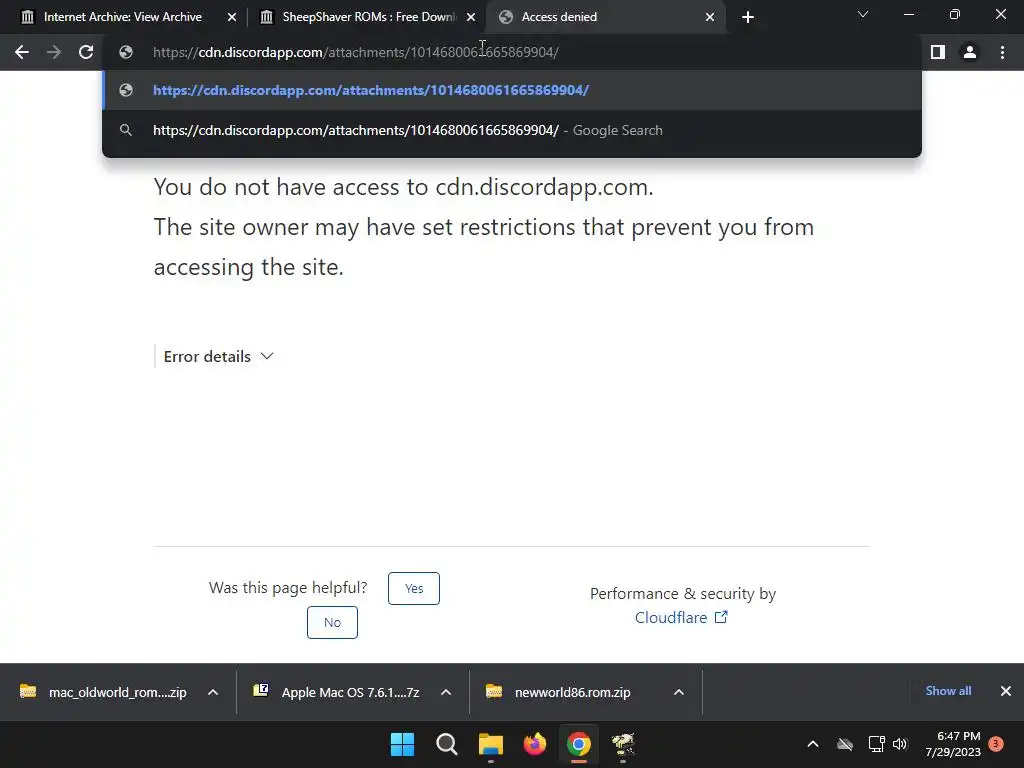
Task: Click the site info globe icon in address bar
Action: pyautogui.click(x=126, y=52)
